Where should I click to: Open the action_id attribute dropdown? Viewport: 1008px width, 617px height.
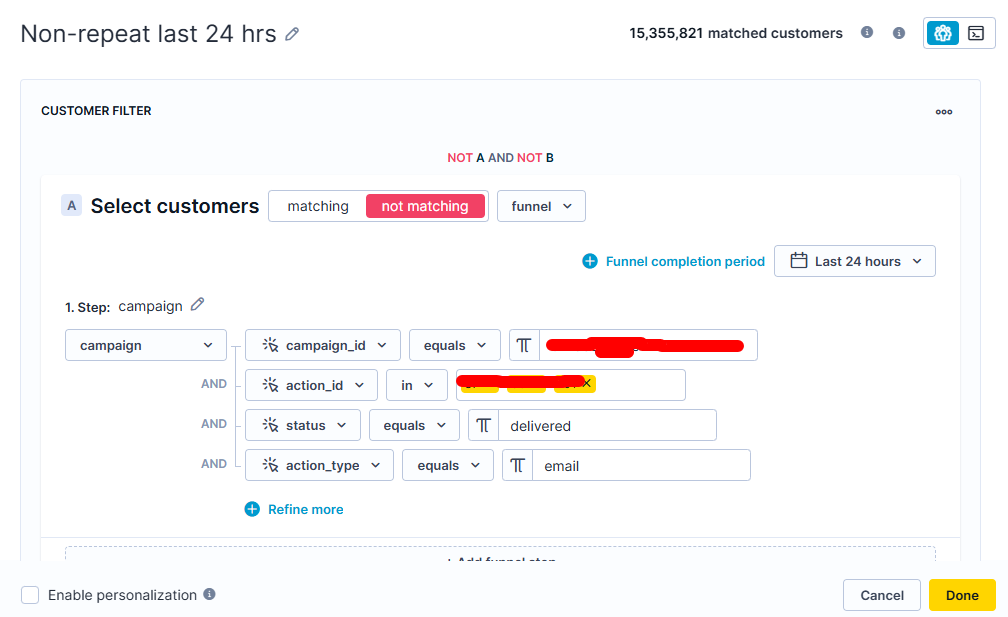[x=311, y=385]
